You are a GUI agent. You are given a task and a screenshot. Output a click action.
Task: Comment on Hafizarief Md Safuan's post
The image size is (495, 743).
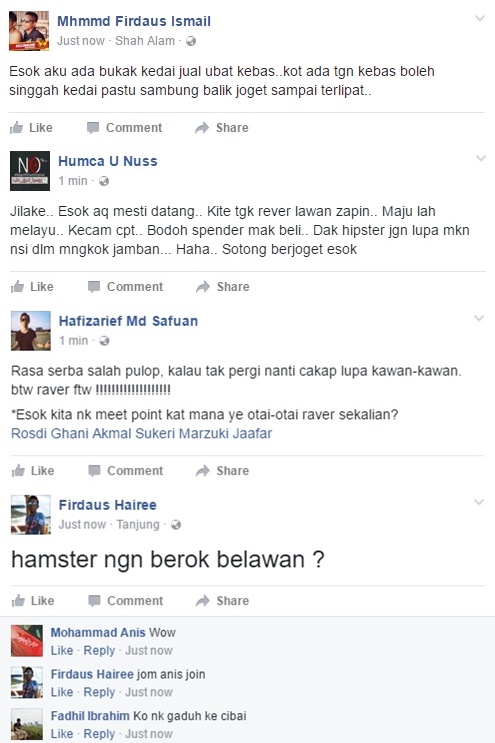[x=126, y=471]
